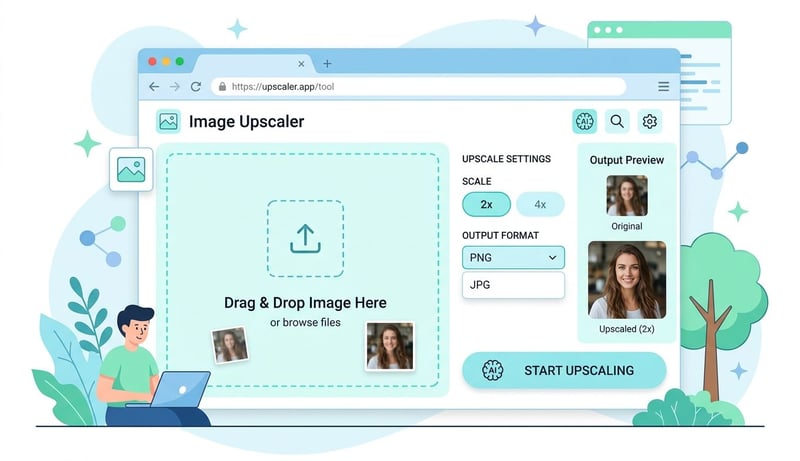Select the 2x scale option

click(486, 204)
